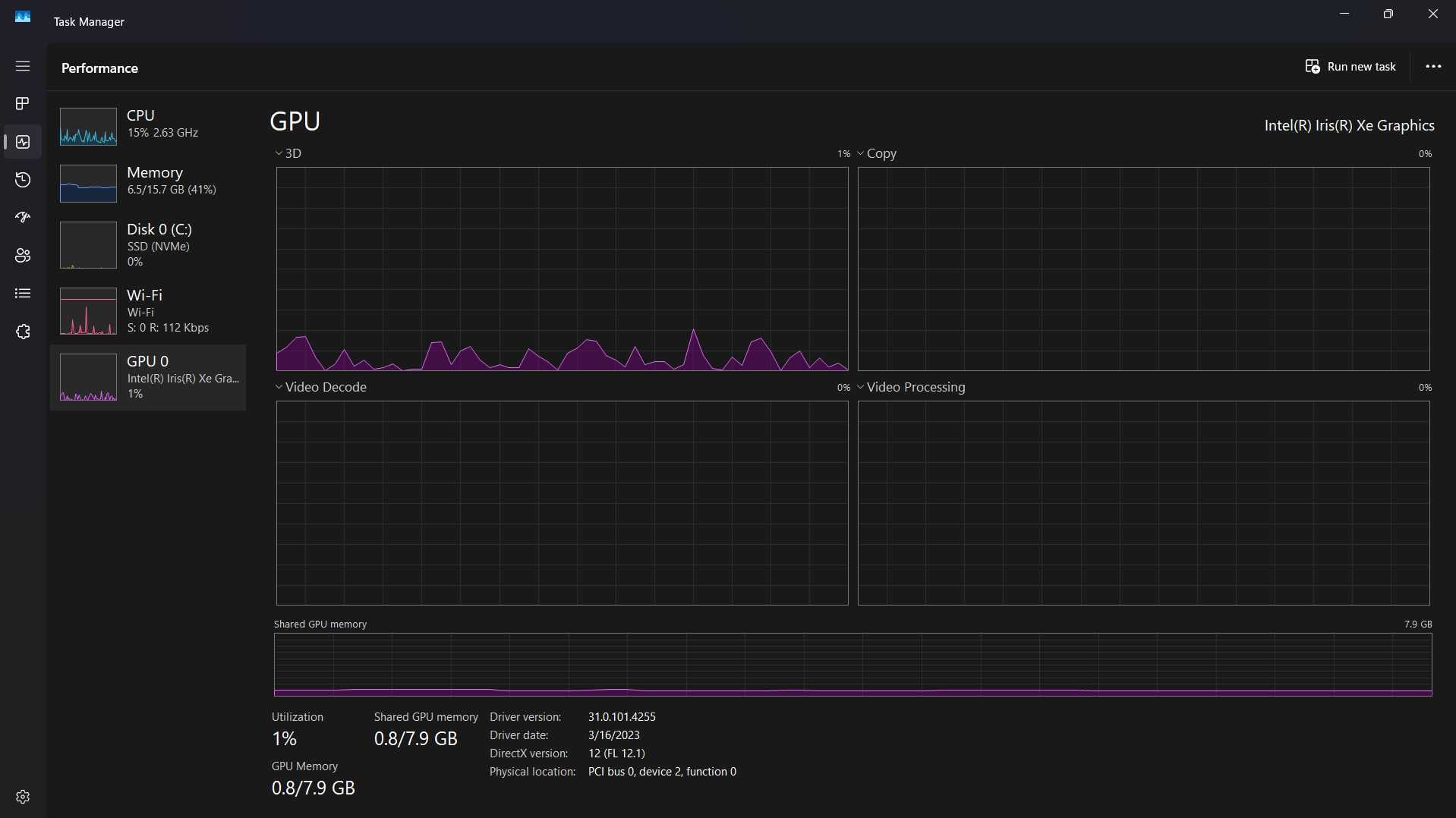Open the hamburger navigation menu

coord(23,66)
